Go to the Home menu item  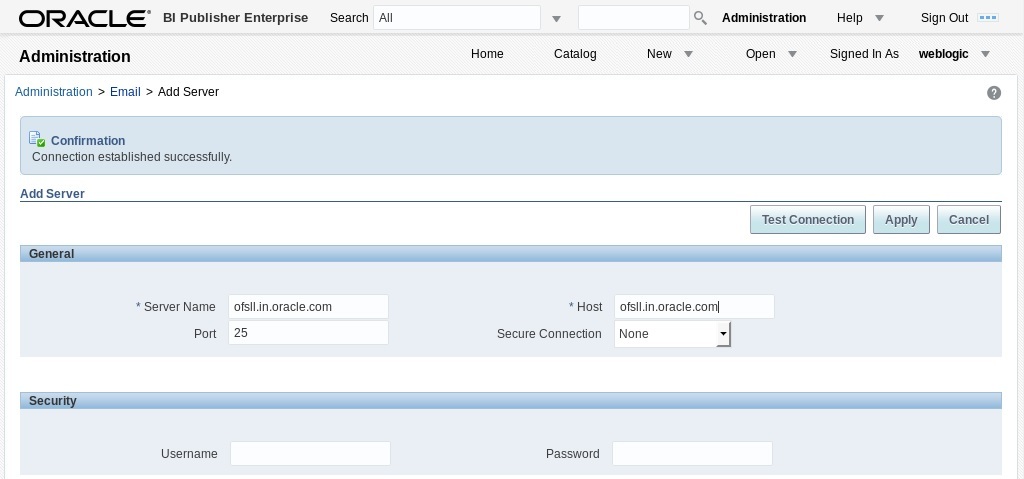(x=487, y=54)
